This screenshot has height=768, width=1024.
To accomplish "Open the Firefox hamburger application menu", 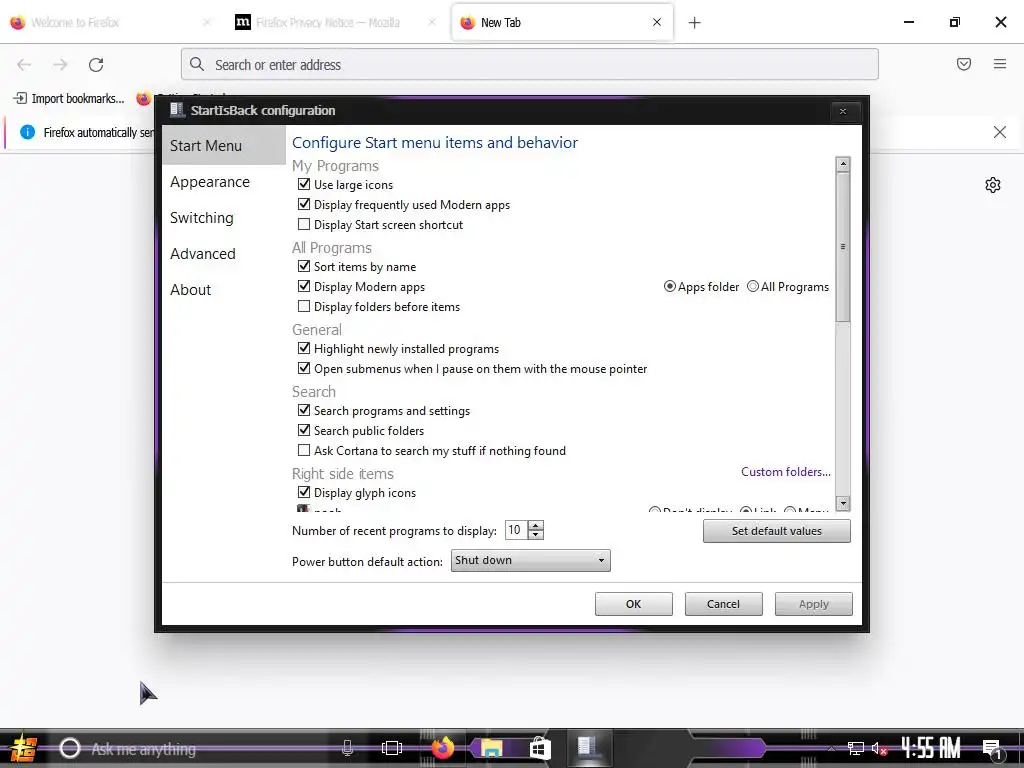I will pyautogui.click(x=999, y=64).
